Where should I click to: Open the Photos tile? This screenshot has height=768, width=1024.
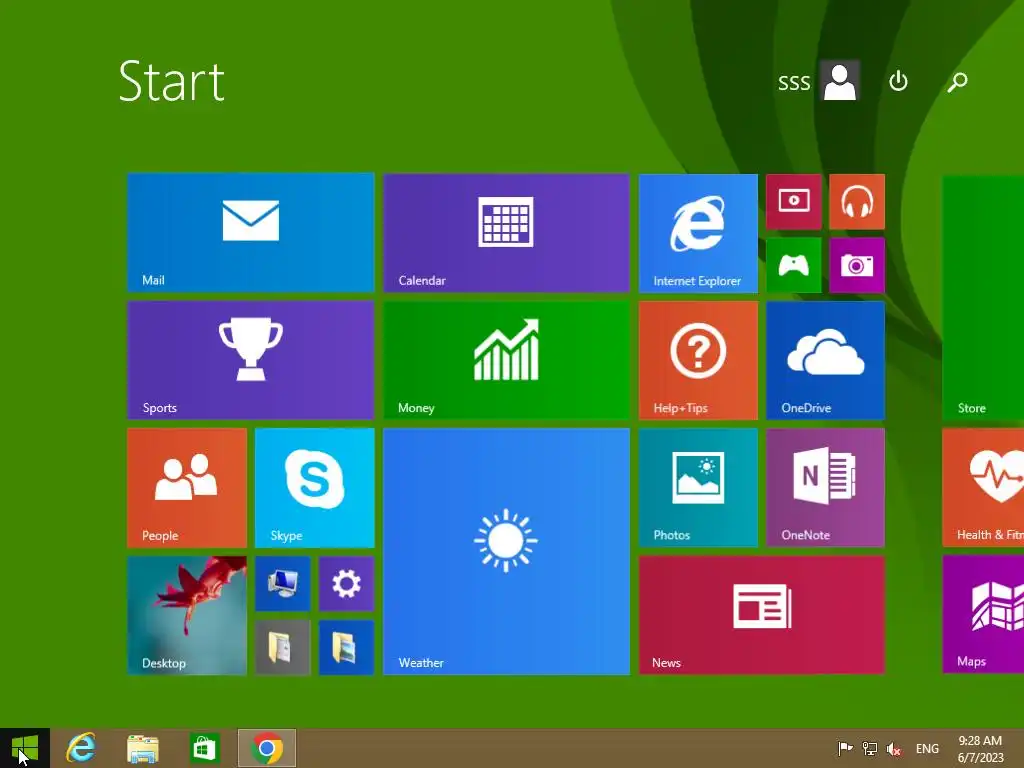[698, 488]
